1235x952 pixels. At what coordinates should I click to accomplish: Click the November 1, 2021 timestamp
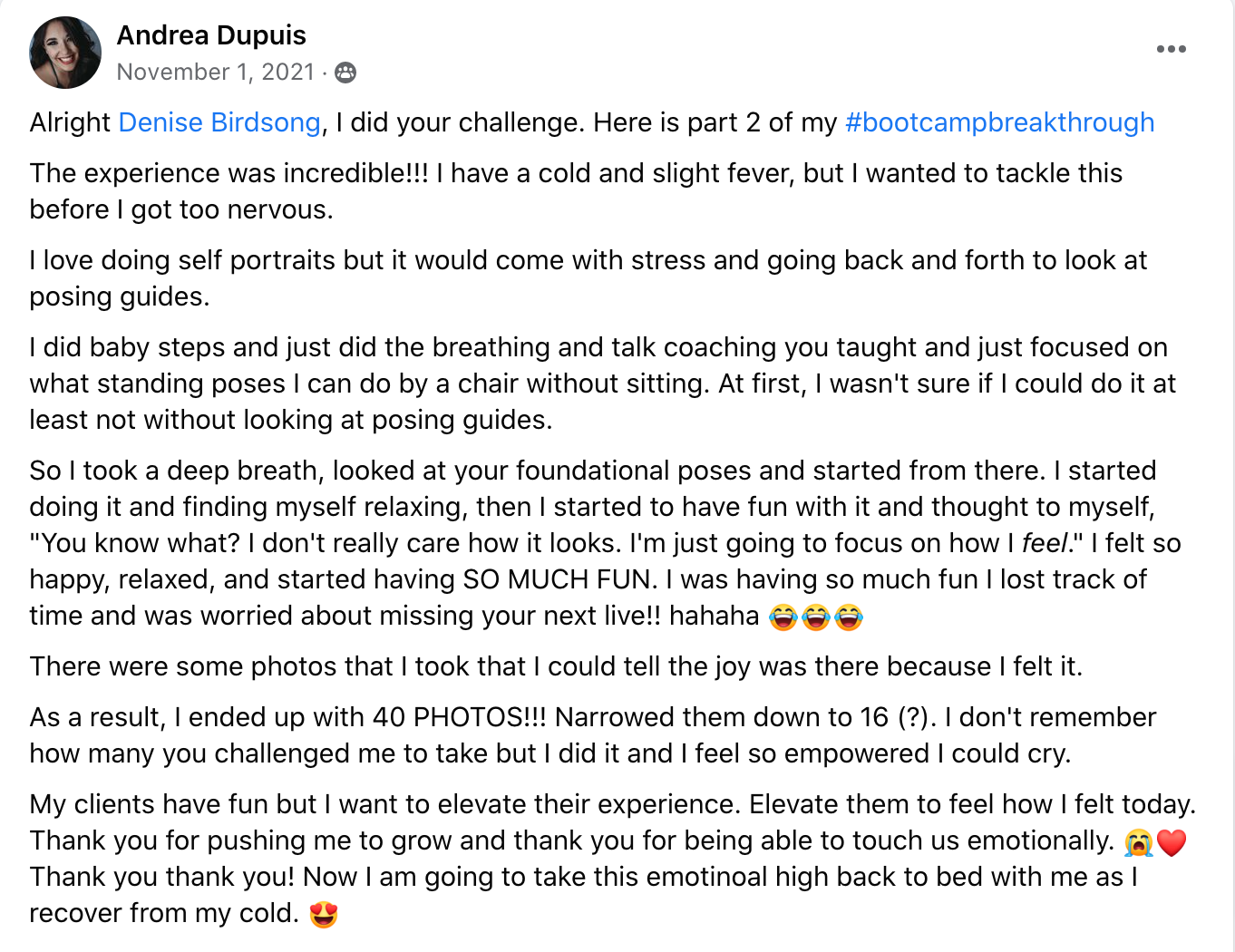(215, 73)
